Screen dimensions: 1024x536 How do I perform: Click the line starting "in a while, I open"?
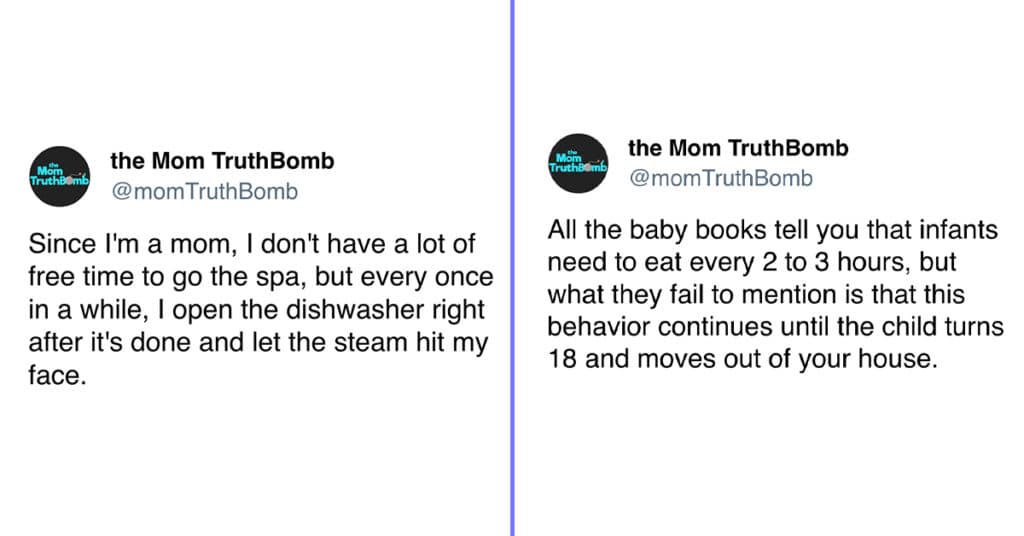(257, 309)
